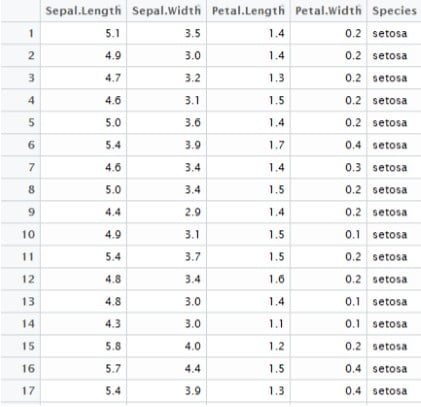The height and width of the screenshot is (407, 421).
Task: Select Sepal.Length value 4.3 in row 14
Action: pos(113,324)
